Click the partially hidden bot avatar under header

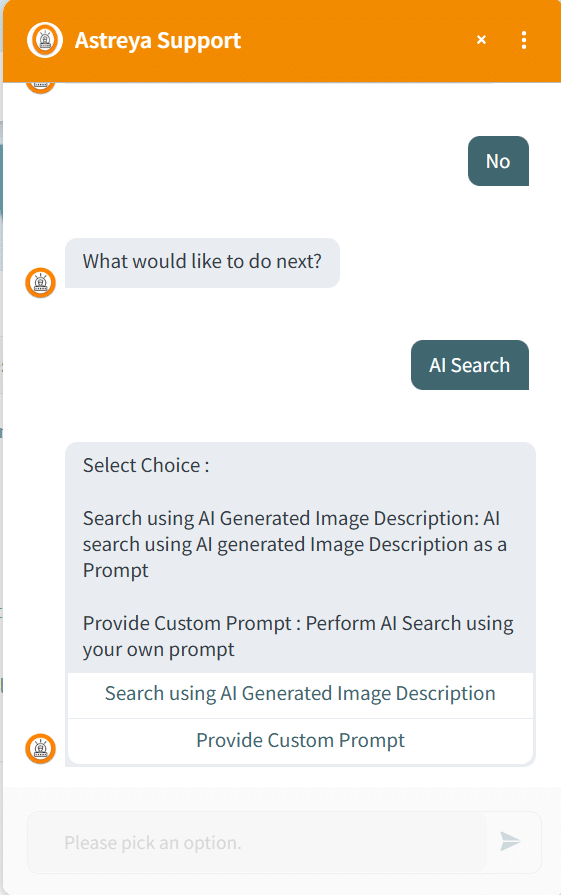pos(41,88)
